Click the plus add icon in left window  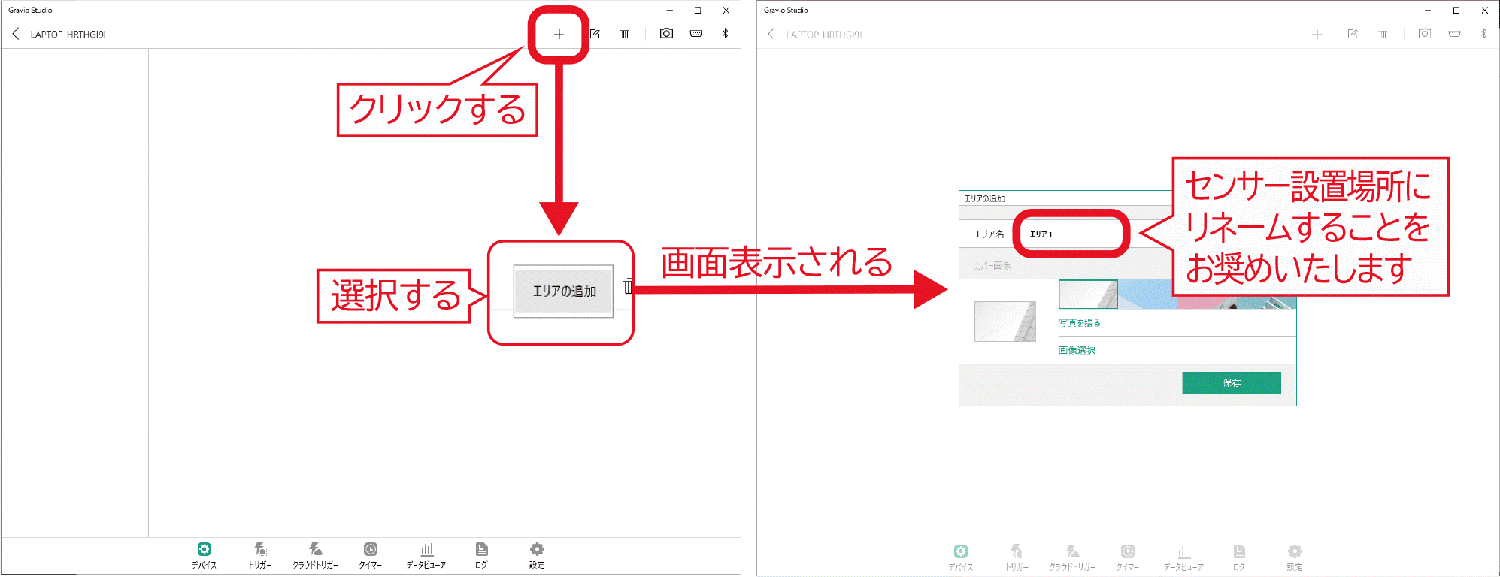559,34
